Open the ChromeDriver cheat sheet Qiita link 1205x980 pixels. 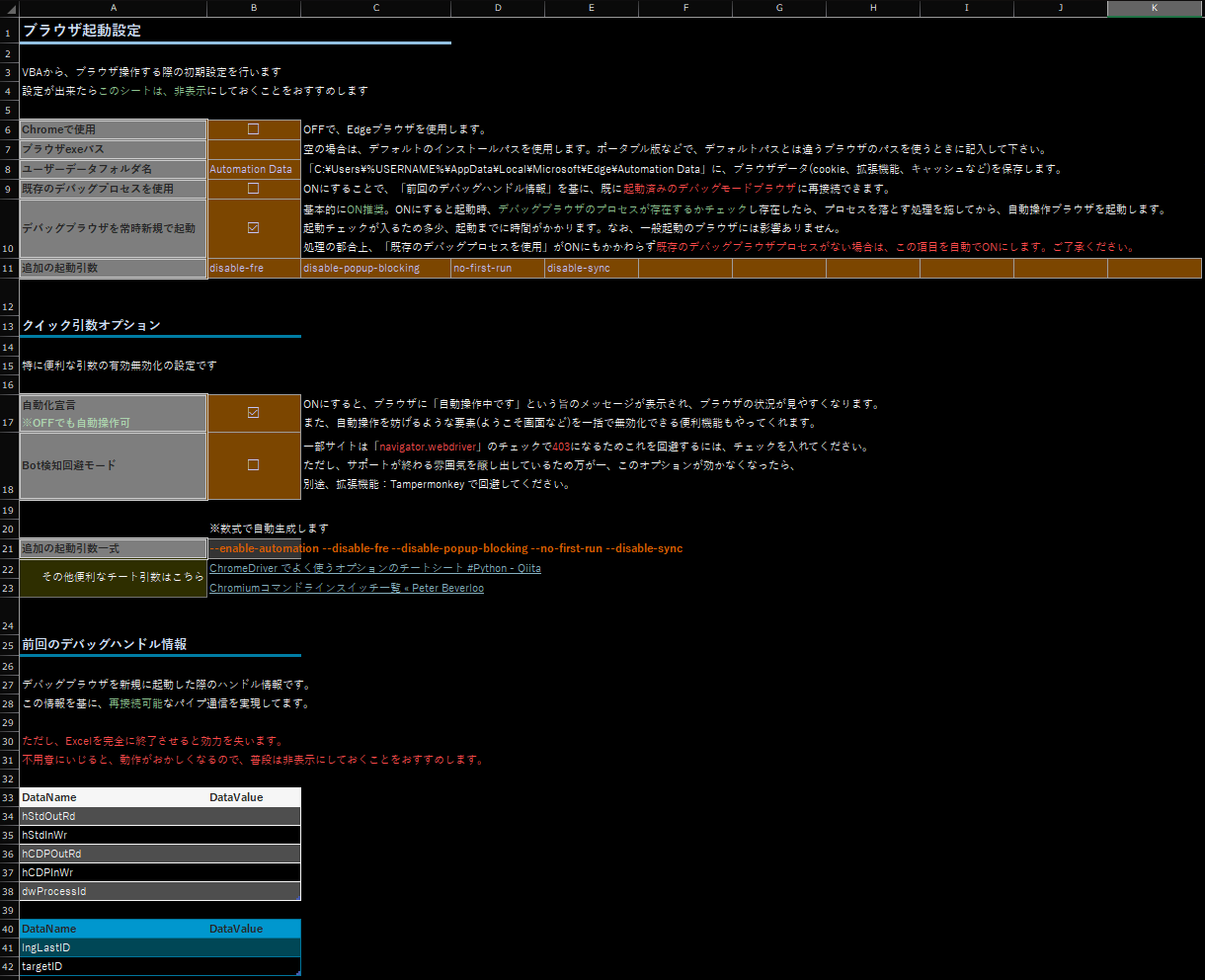pos(375,568)
